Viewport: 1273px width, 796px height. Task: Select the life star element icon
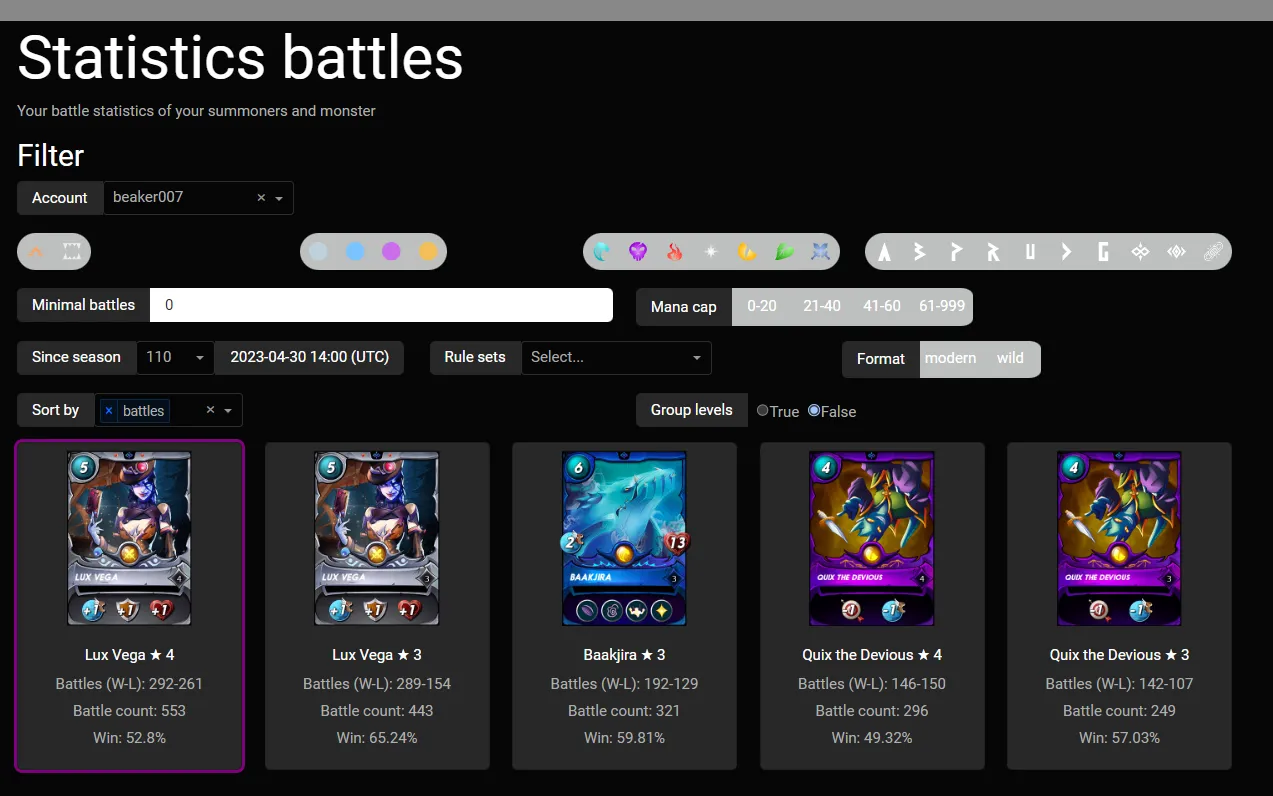(711, 252)
